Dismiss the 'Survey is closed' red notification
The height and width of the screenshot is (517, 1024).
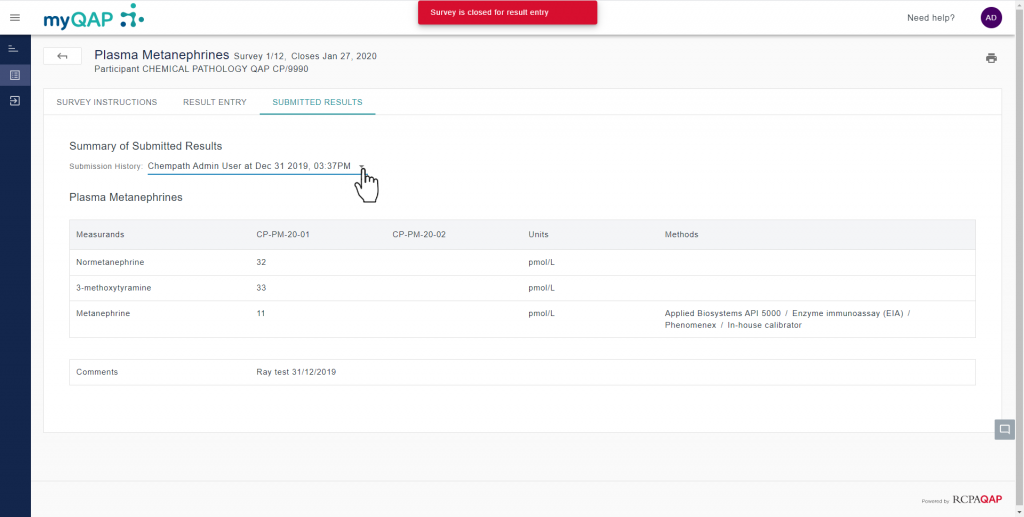coord(507,12)
